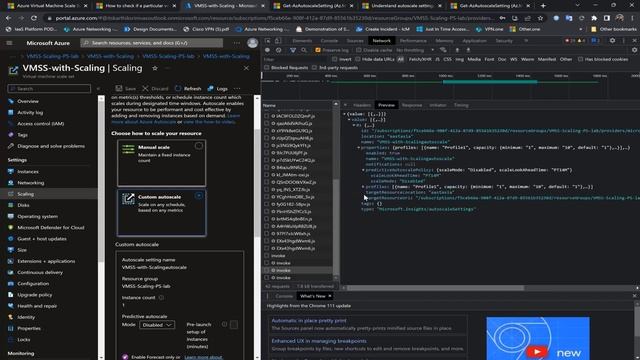This screenshot has width=640, height=360.
Task: Show more DevTools tabs with chevron
Action: pyautogui.click(x=526, y=41)
